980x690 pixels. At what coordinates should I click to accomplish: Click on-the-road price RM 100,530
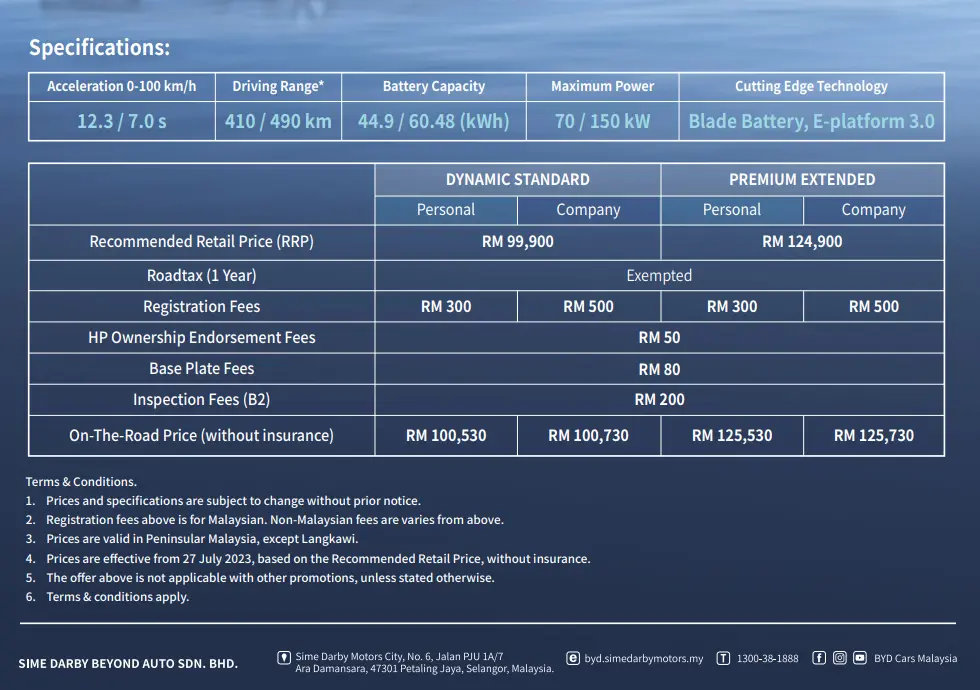pyautogui.click(x=446, y=436)
